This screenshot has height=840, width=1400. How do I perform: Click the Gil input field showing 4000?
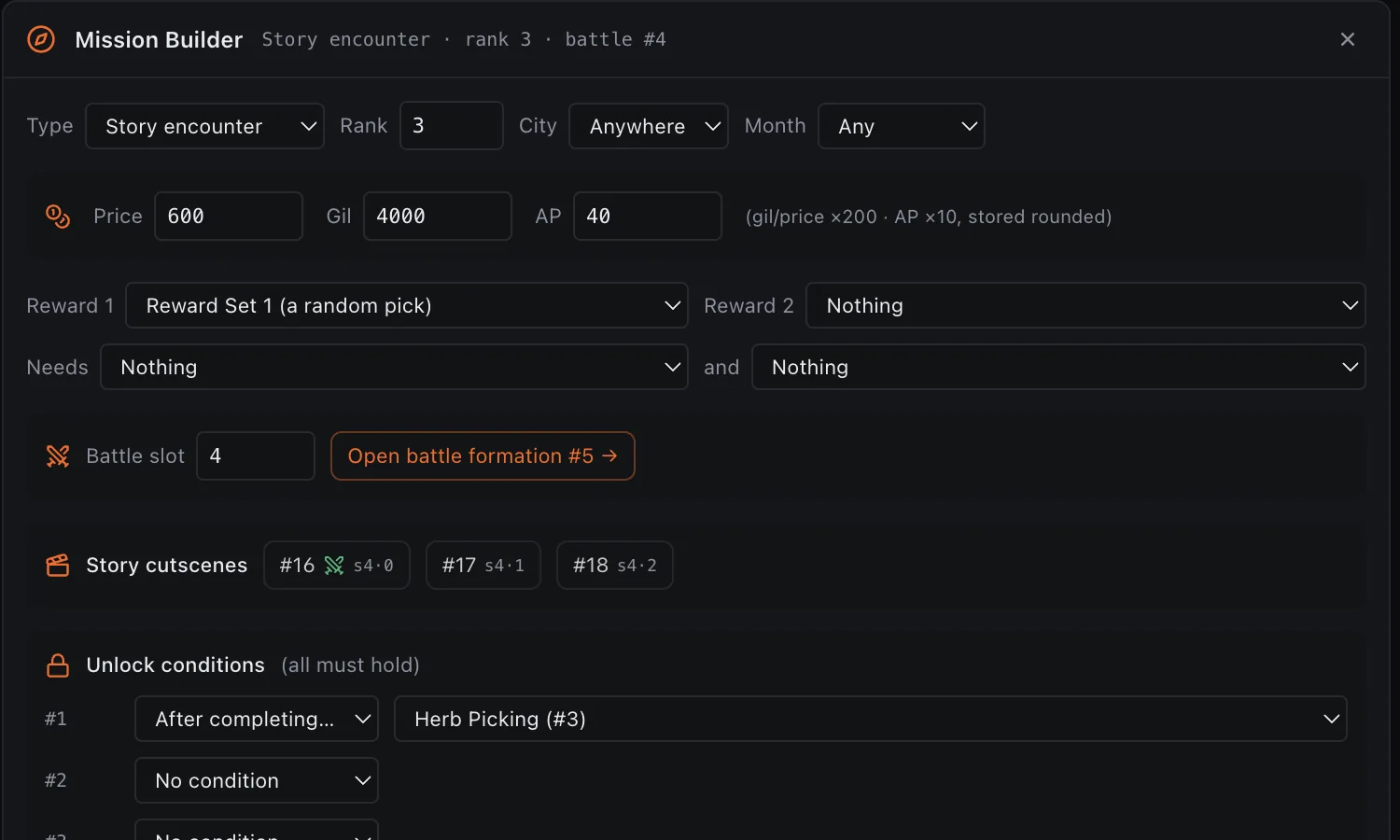tap(438, 217)
